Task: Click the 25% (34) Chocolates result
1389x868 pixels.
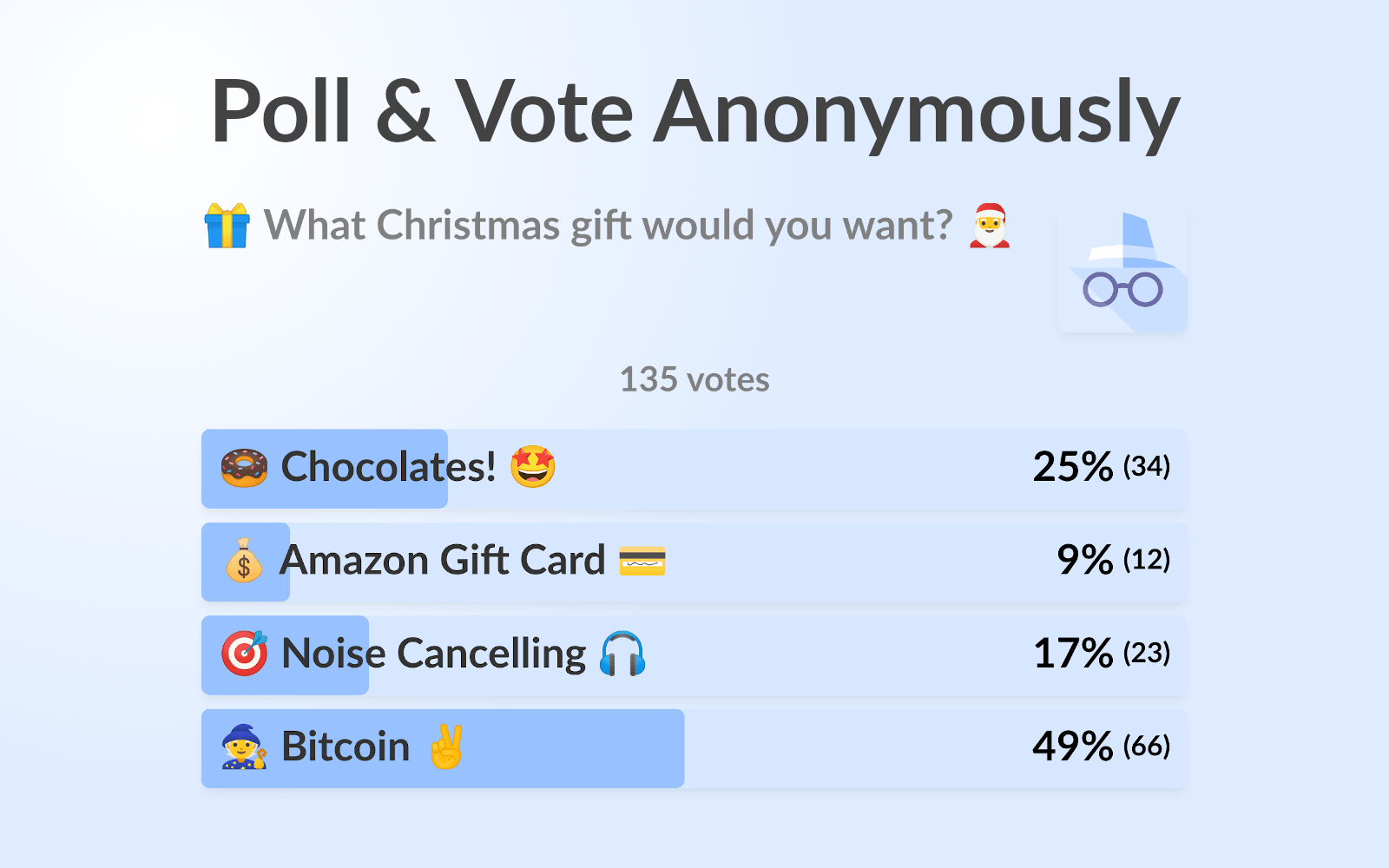Action: [x=1101, y=467]
